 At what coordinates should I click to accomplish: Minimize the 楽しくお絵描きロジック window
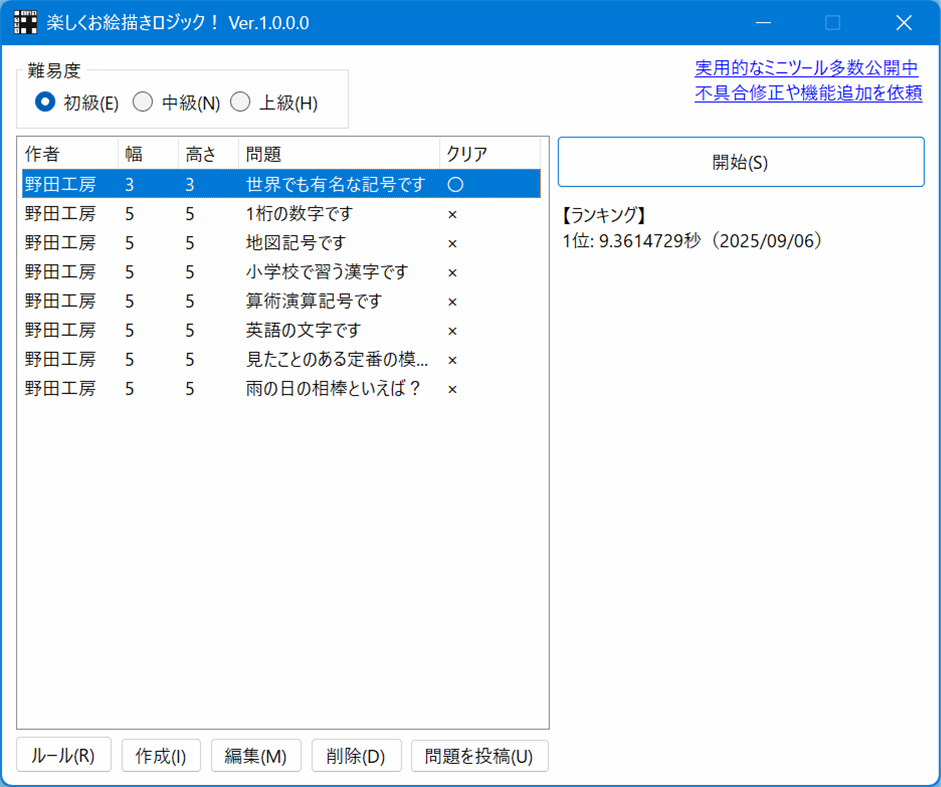763,23
